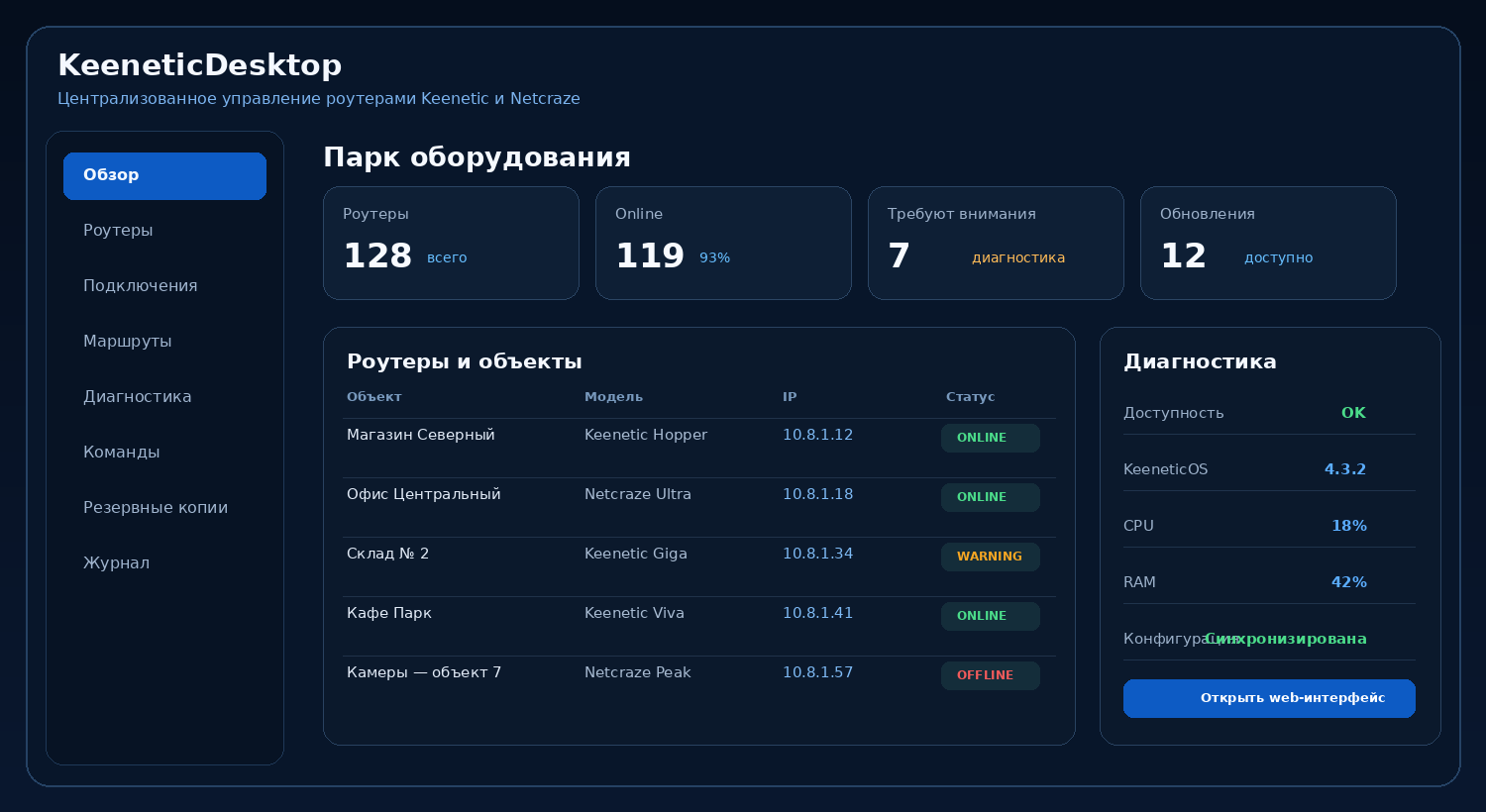Viewport: 1486px width, 812px height.
Task: Click ONLINE badge for Кафе Парк
Action: tap(991, 616)
